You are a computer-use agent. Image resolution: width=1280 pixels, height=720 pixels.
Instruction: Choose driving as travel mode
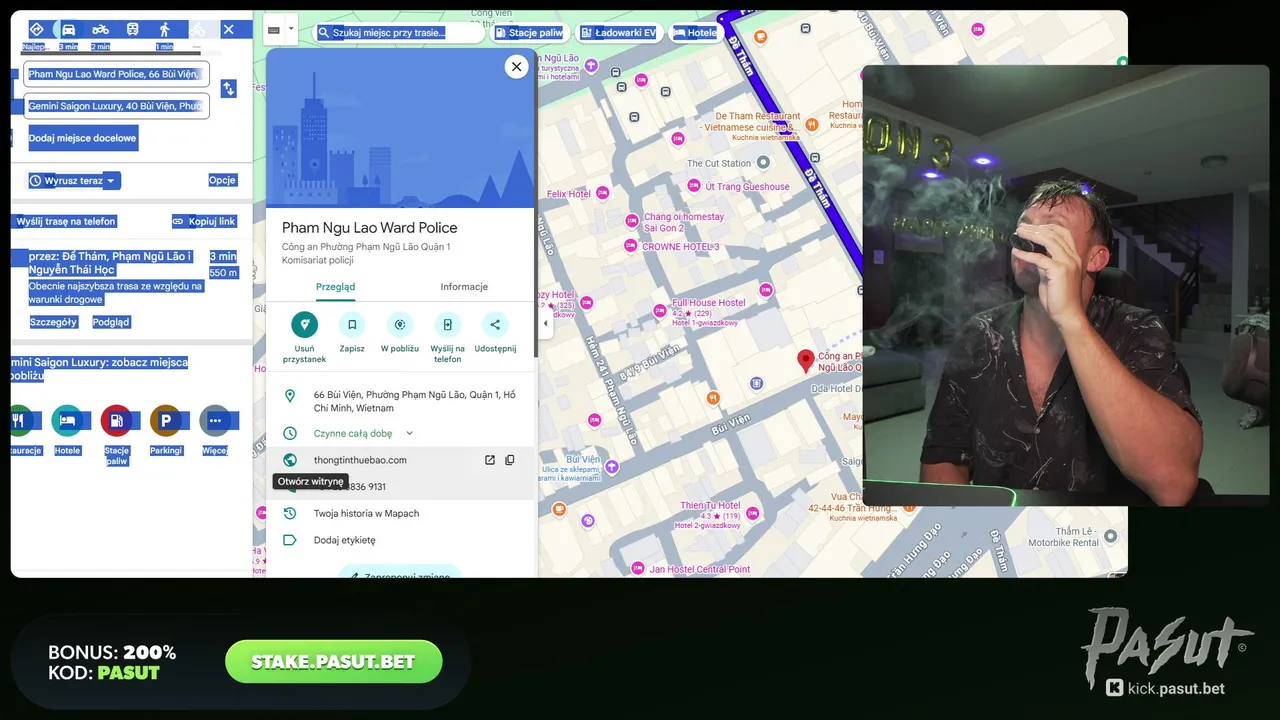click(68, 29)
